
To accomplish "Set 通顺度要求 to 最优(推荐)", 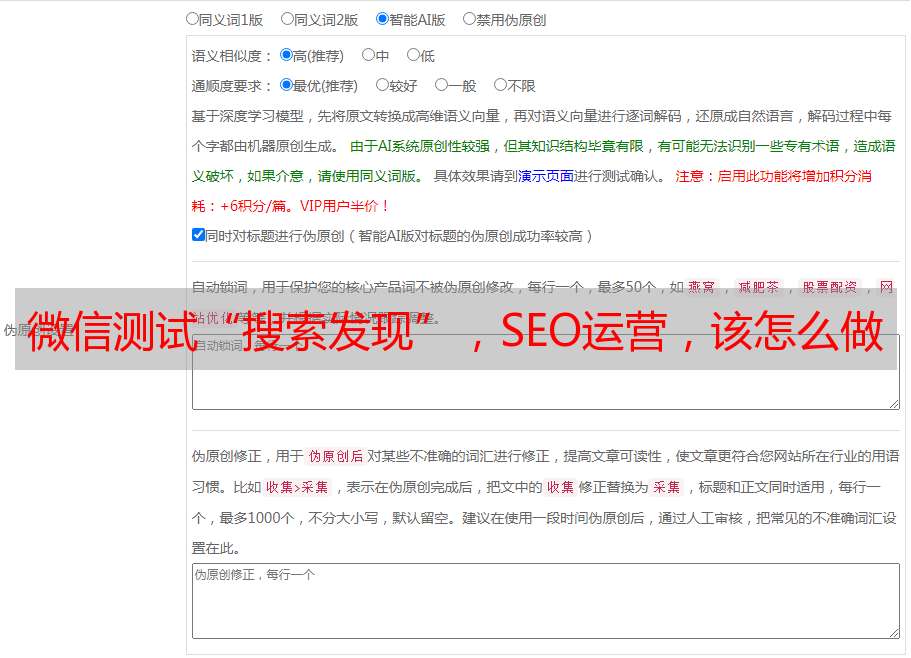I will pyautogui.click(x=286, y=85).
